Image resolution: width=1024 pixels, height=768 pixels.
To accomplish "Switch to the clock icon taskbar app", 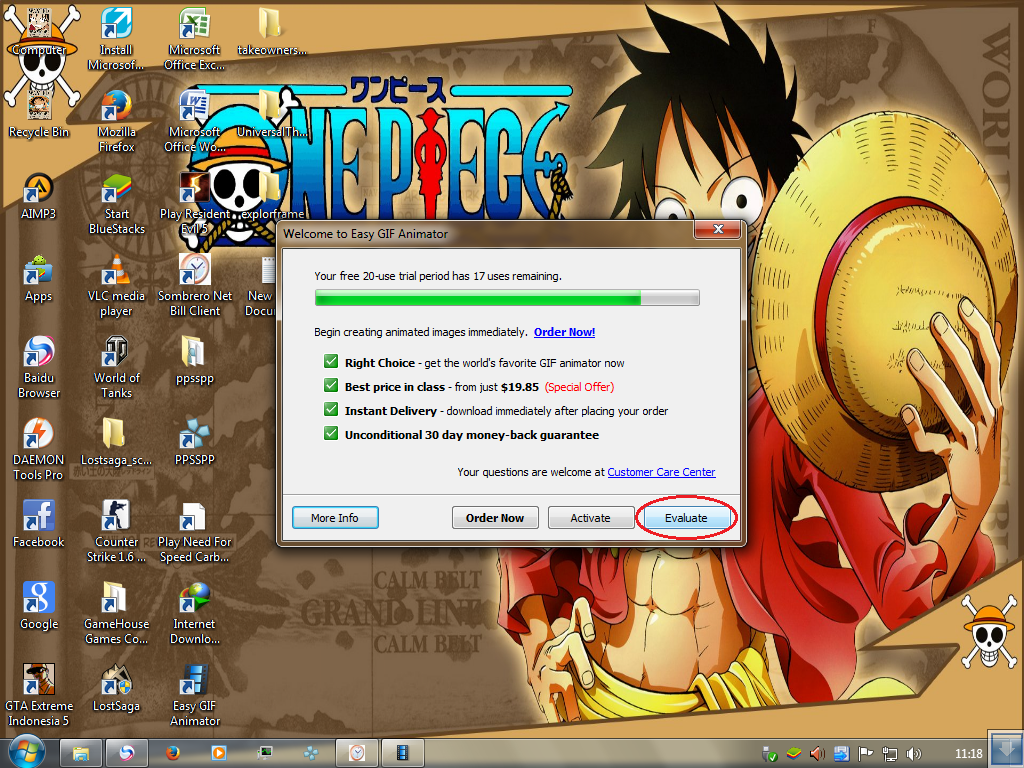I will tap(357, 754).
